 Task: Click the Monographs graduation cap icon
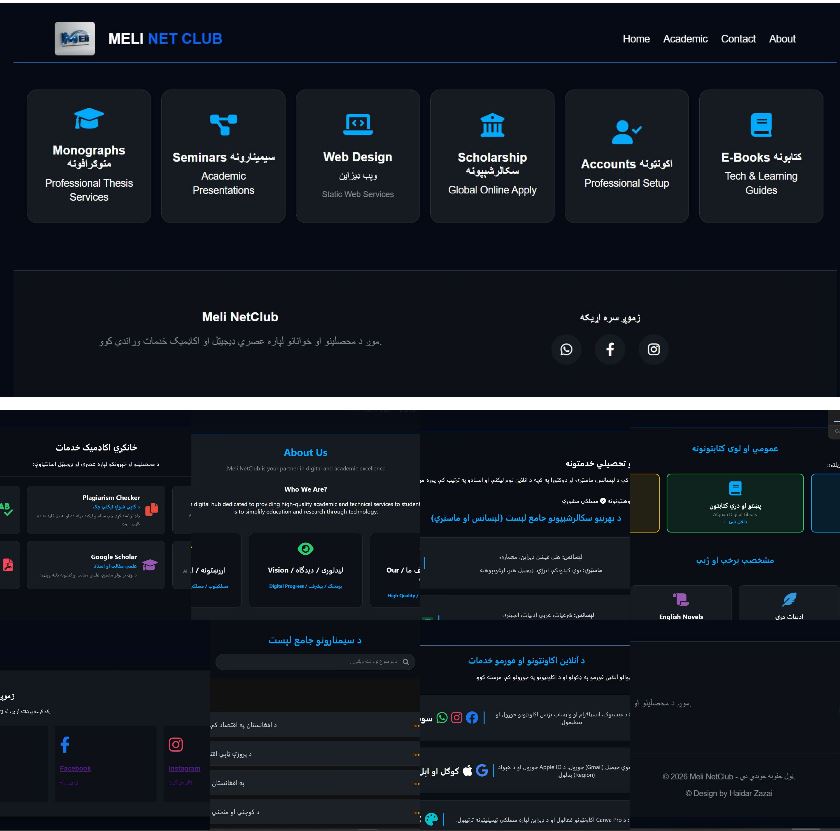click(x=89, y=118)
